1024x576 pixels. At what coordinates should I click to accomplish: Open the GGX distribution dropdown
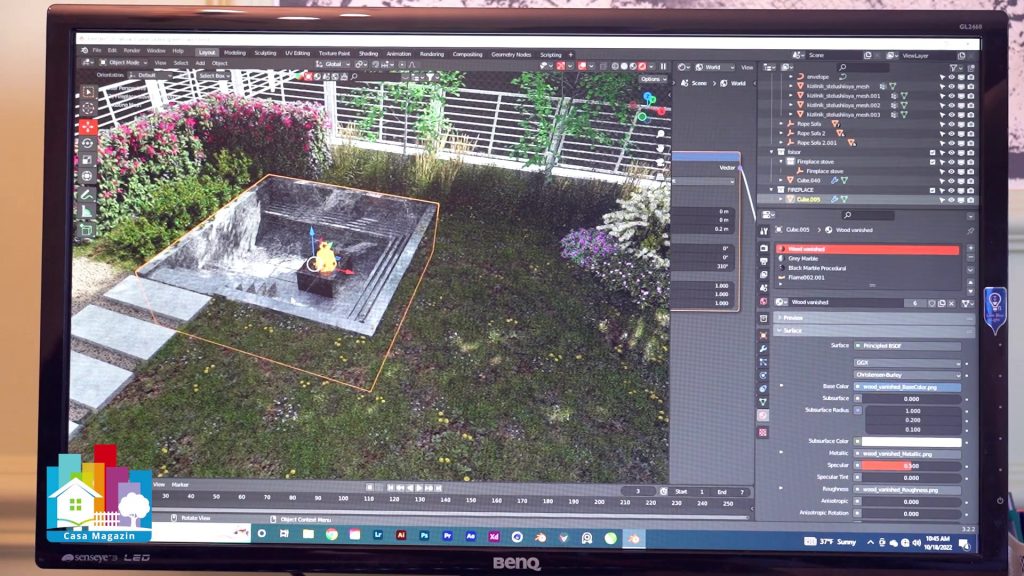click(906, 363)
